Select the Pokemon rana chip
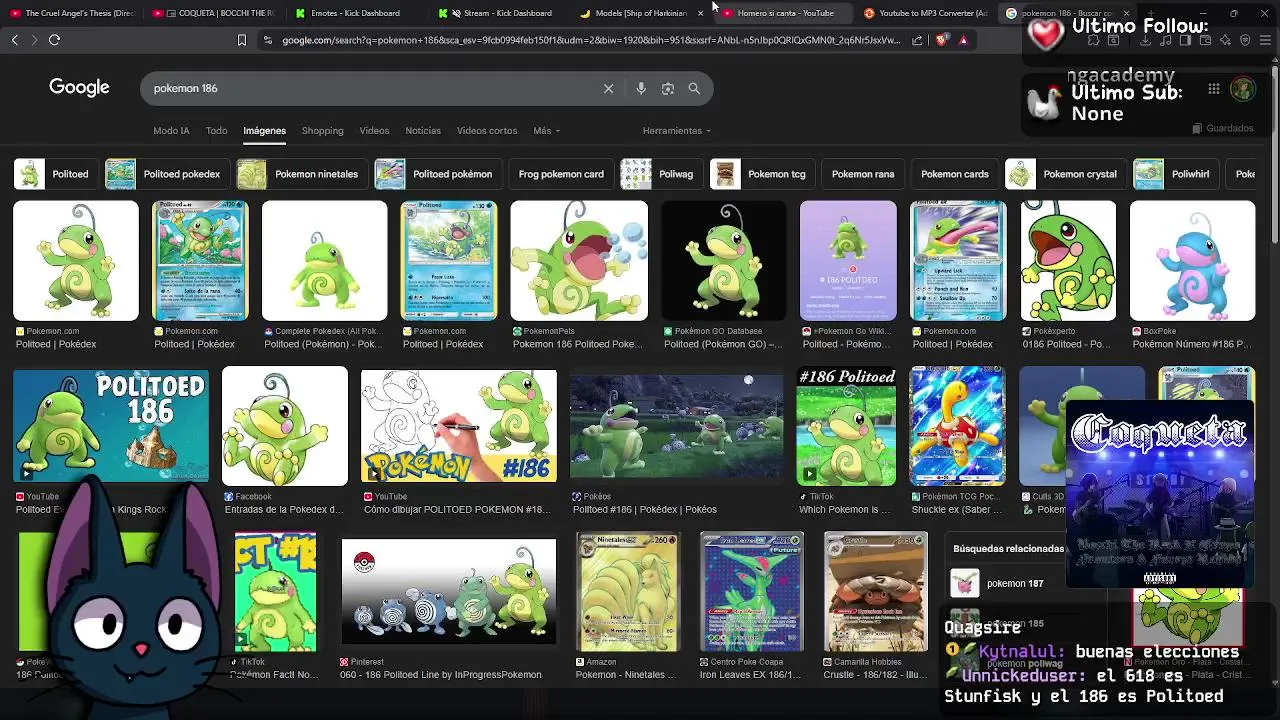Screen dimensions: 1280x720 [x=863, y=174]
